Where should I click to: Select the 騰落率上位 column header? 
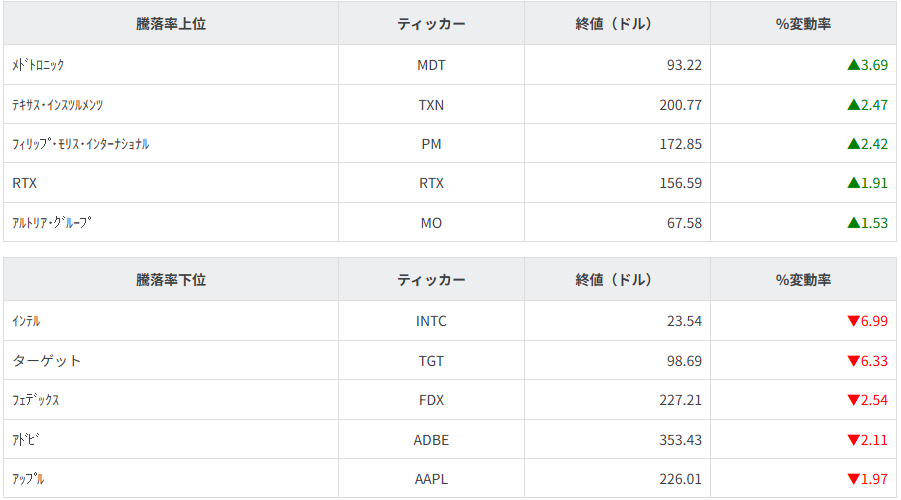pos(171,24)
